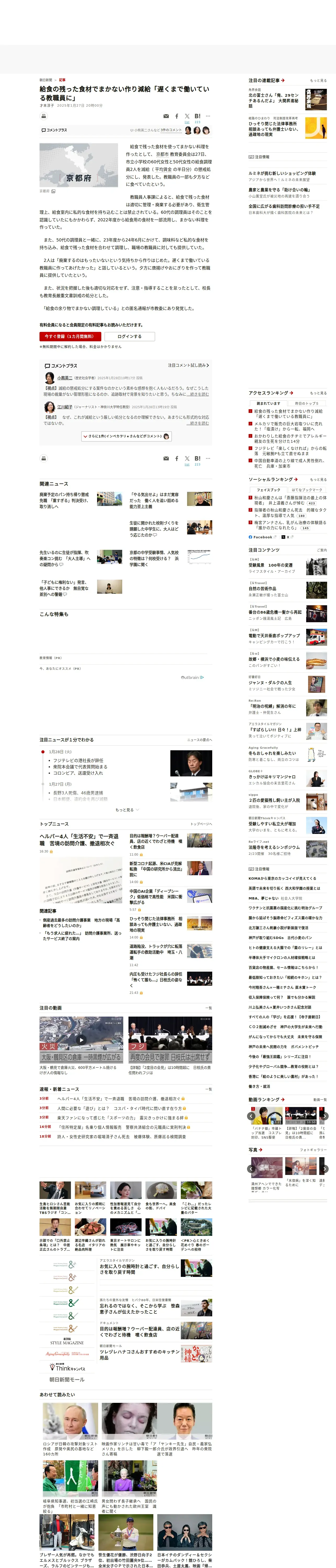Click commenter avatars beside 3件のコメント
The width and height of the screenshot is (336, 1568).
(198, 130)
